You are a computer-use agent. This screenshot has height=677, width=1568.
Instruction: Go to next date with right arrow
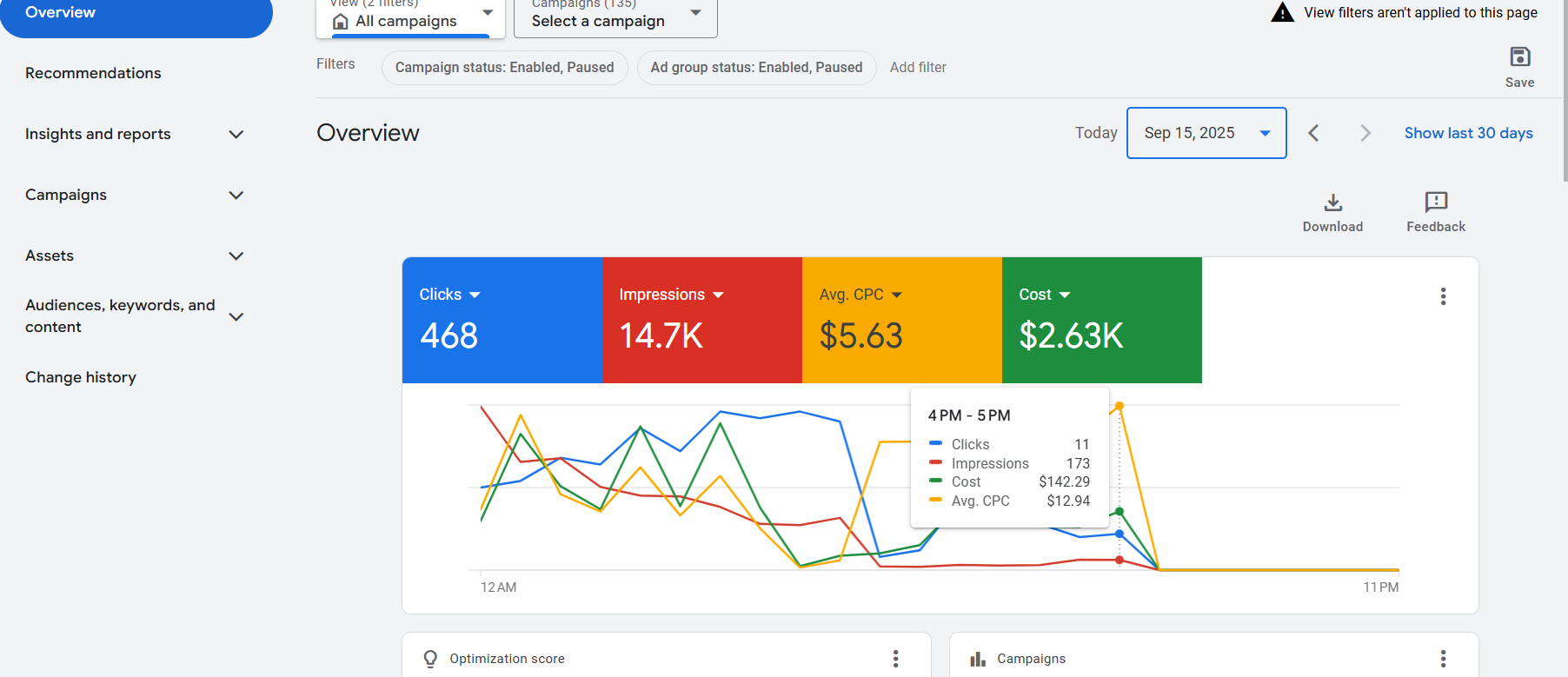[x=1365, y=133]
